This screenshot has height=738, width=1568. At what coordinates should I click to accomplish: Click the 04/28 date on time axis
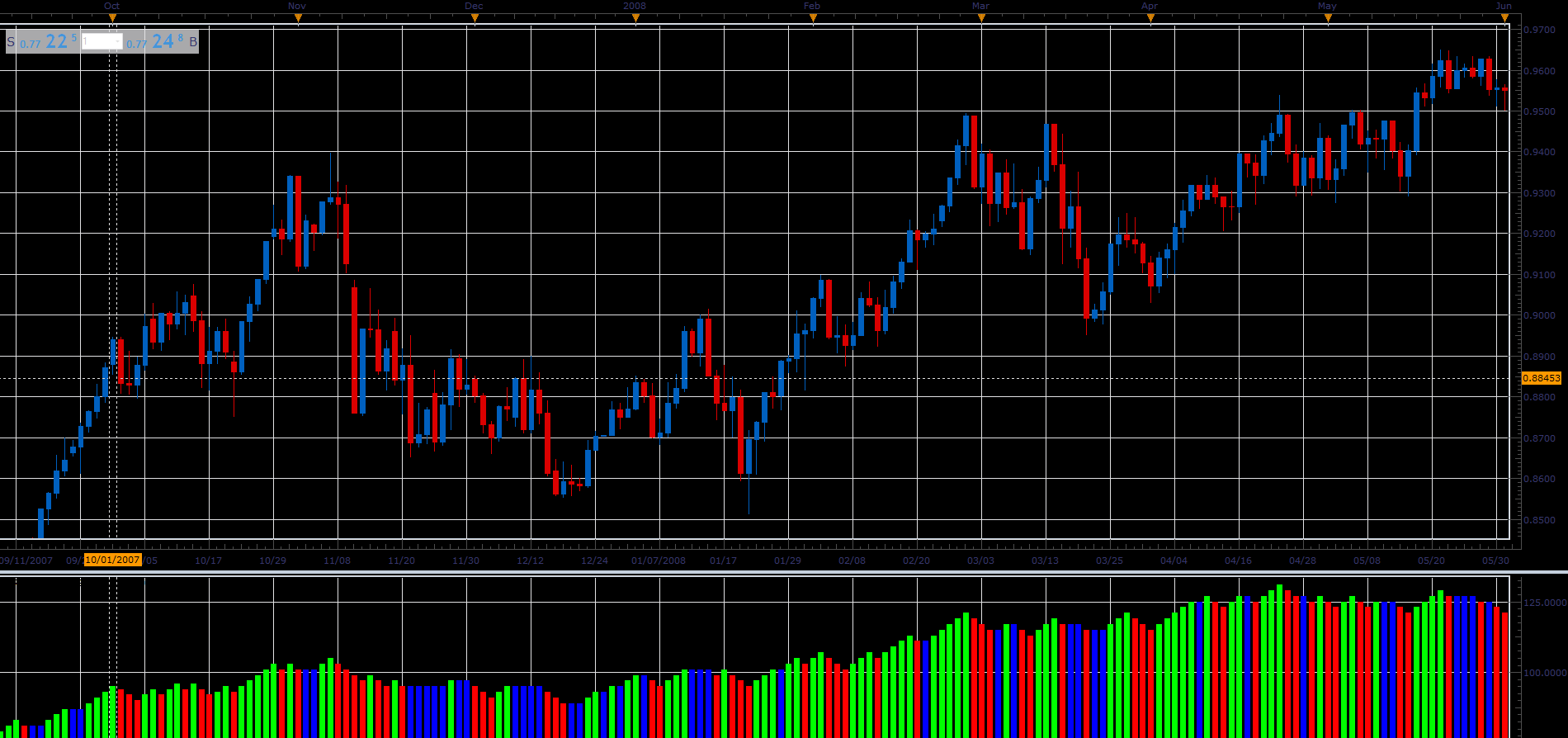(1302, 561)
